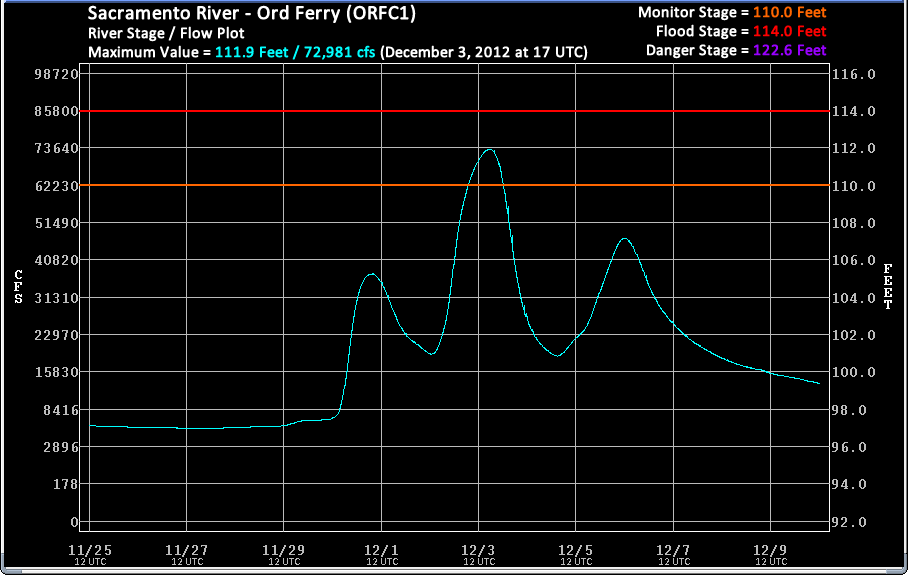Click the right axis label '112.0'
The width and height of the screenshot is (908, 575).
(x=854, y=148)
